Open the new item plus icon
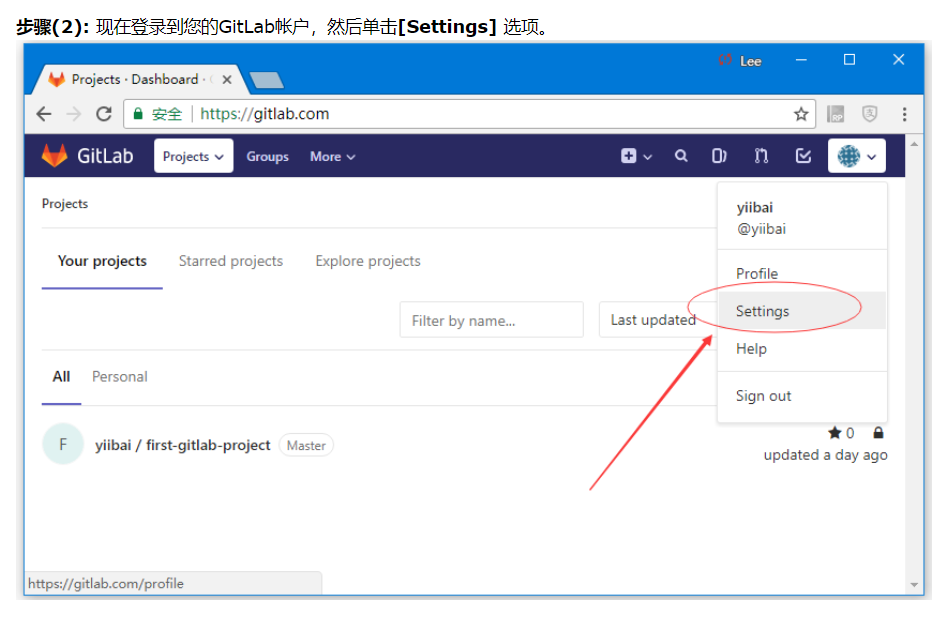 click(x=628, y=156)
